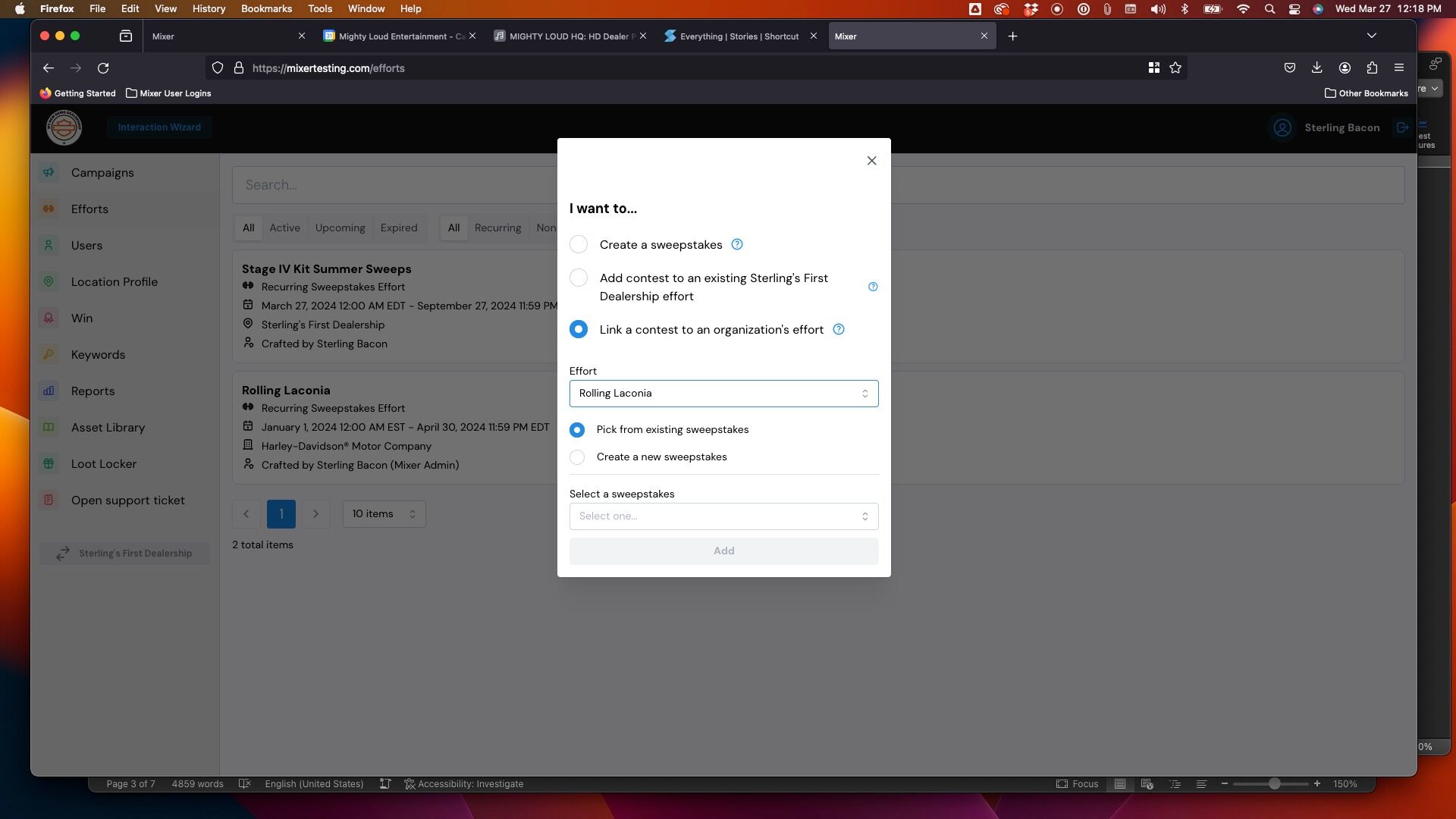Expand the Select a sweepstakes dropdown
This screenshot has width=1456, height=819.
click(723, 516)
